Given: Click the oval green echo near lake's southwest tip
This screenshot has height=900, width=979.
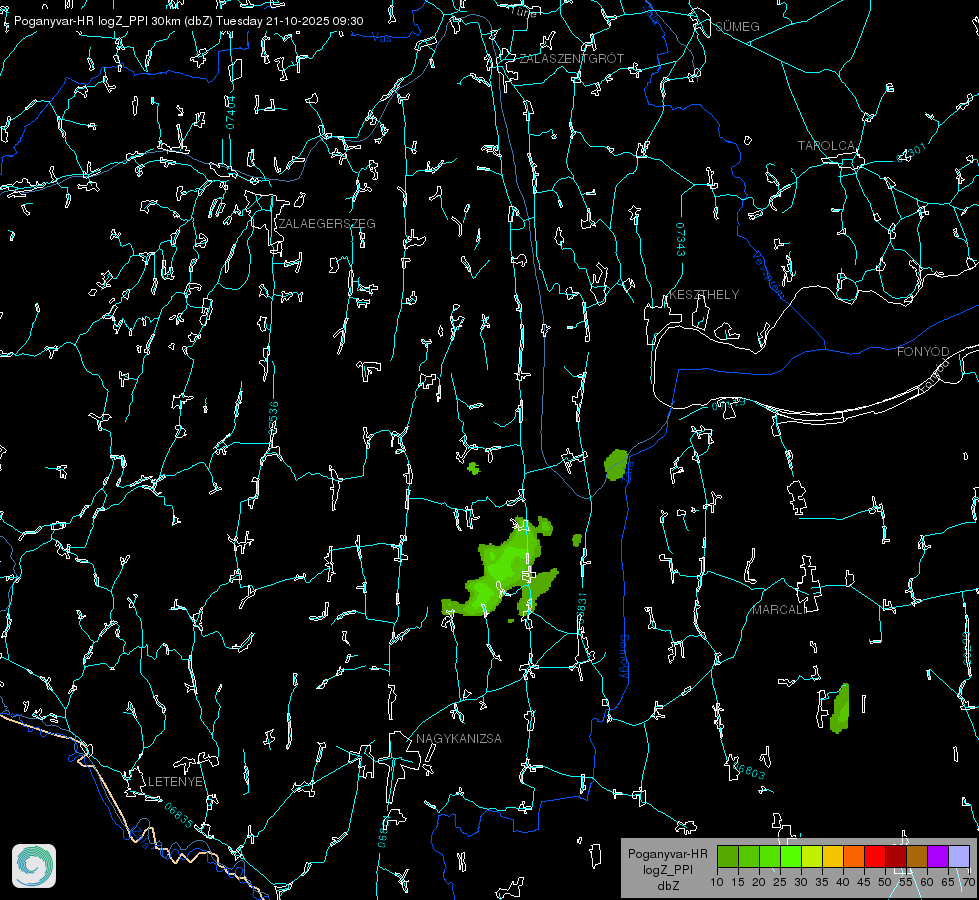Looking at the screenshot, I should click(616, 465).
